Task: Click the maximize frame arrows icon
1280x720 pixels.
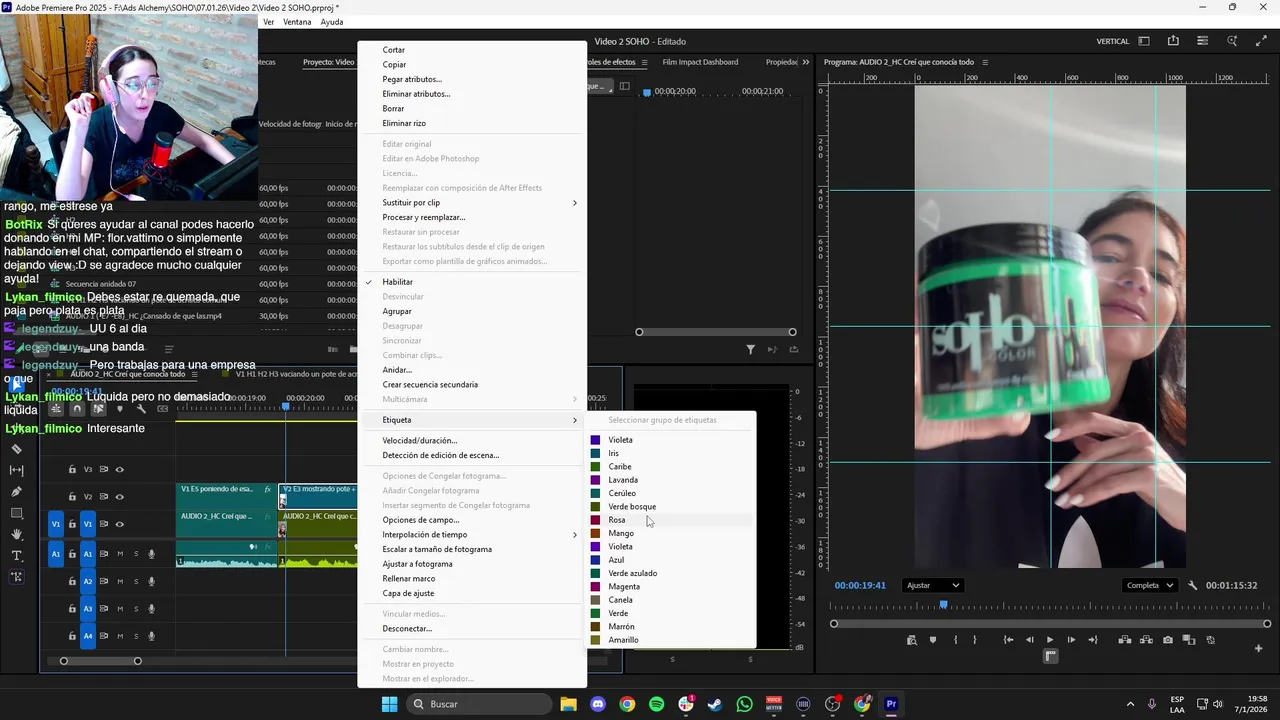Action: coord(1260,41)
